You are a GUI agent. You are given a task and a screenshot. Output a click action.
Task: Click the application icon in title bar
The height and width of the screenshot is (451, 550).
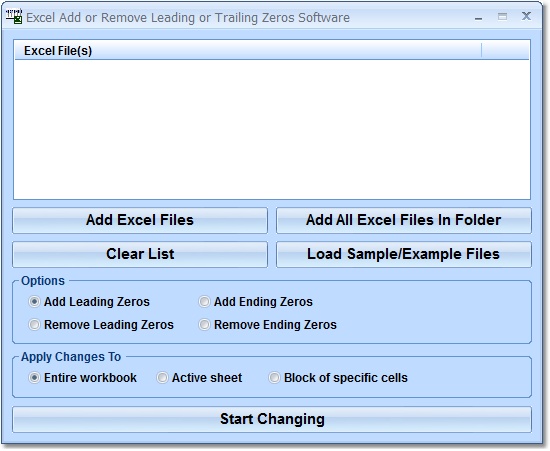pyautogui.click(x=14, y=16)
